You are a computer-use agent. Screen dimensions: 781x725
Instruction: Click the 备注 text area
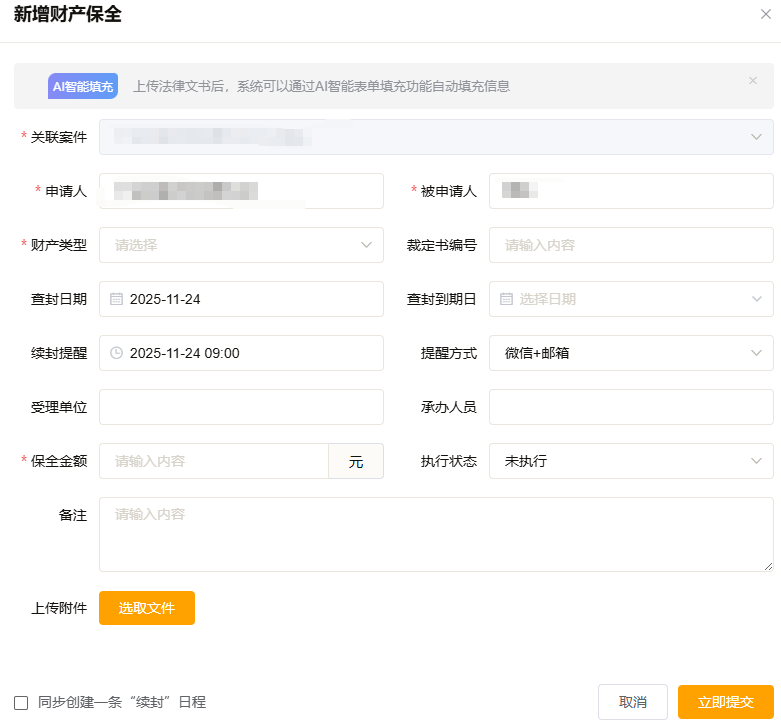(x=435, y=534)
